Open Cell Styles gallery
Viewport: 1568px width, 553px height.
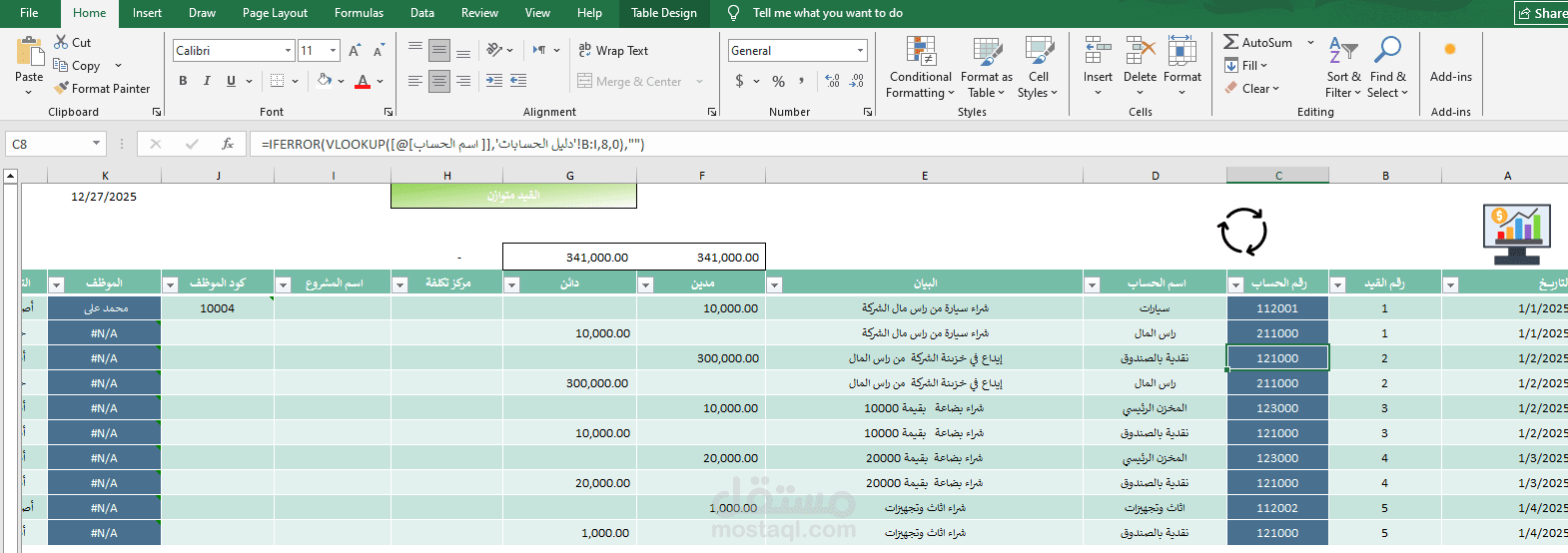pyautogui.click(x=1038, y=67)
